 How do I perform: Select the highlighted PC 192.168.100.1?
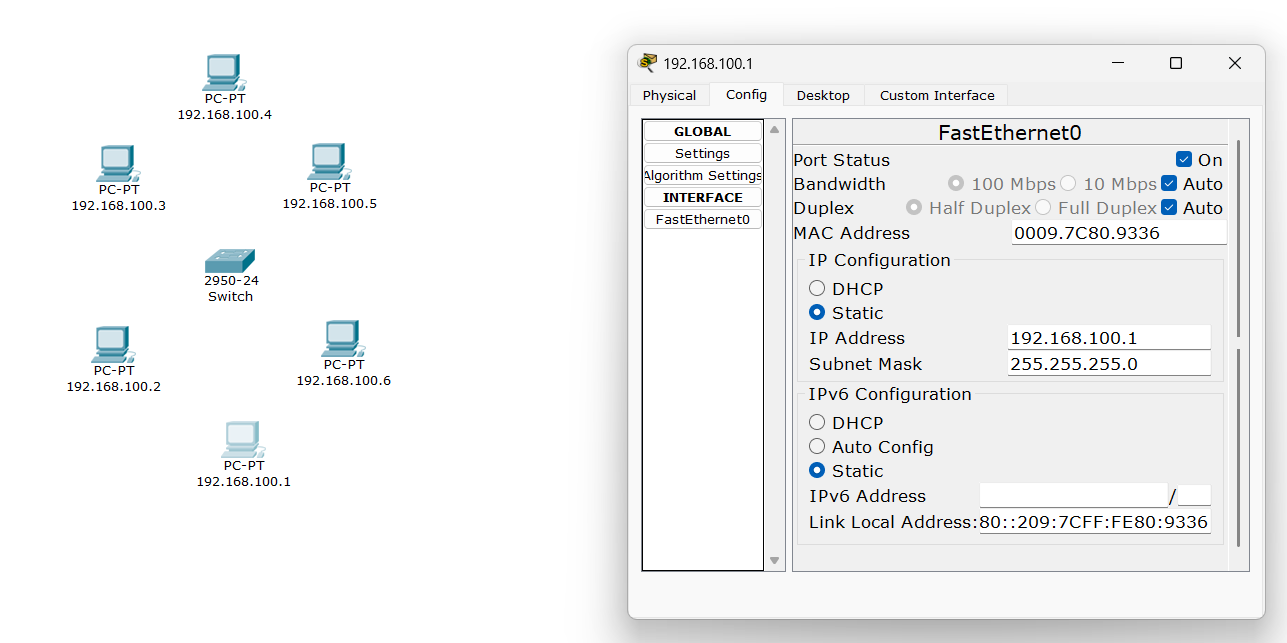242,439
